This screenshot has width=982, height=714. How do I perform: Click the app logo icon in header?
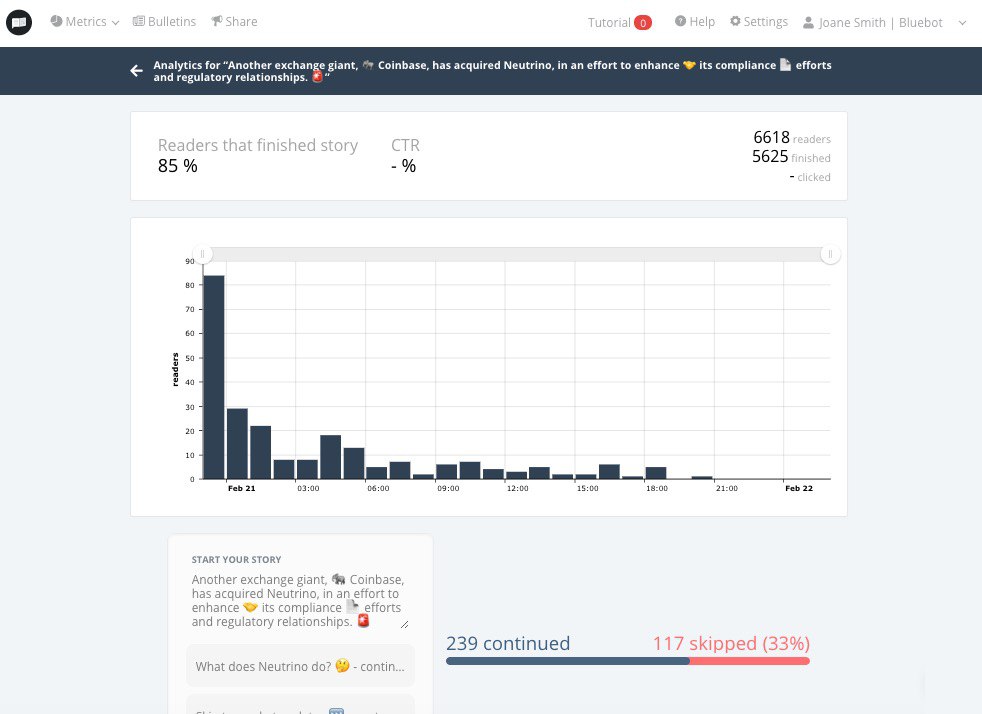(x=19, y=23)
